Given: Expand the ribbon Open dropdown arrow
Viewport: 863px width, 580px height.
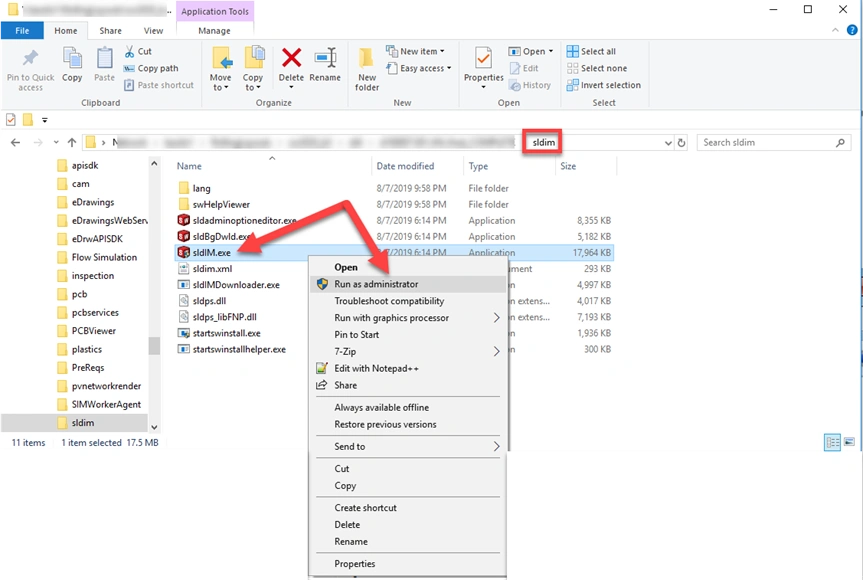Looking at the screenshot, I should point(551,51).
